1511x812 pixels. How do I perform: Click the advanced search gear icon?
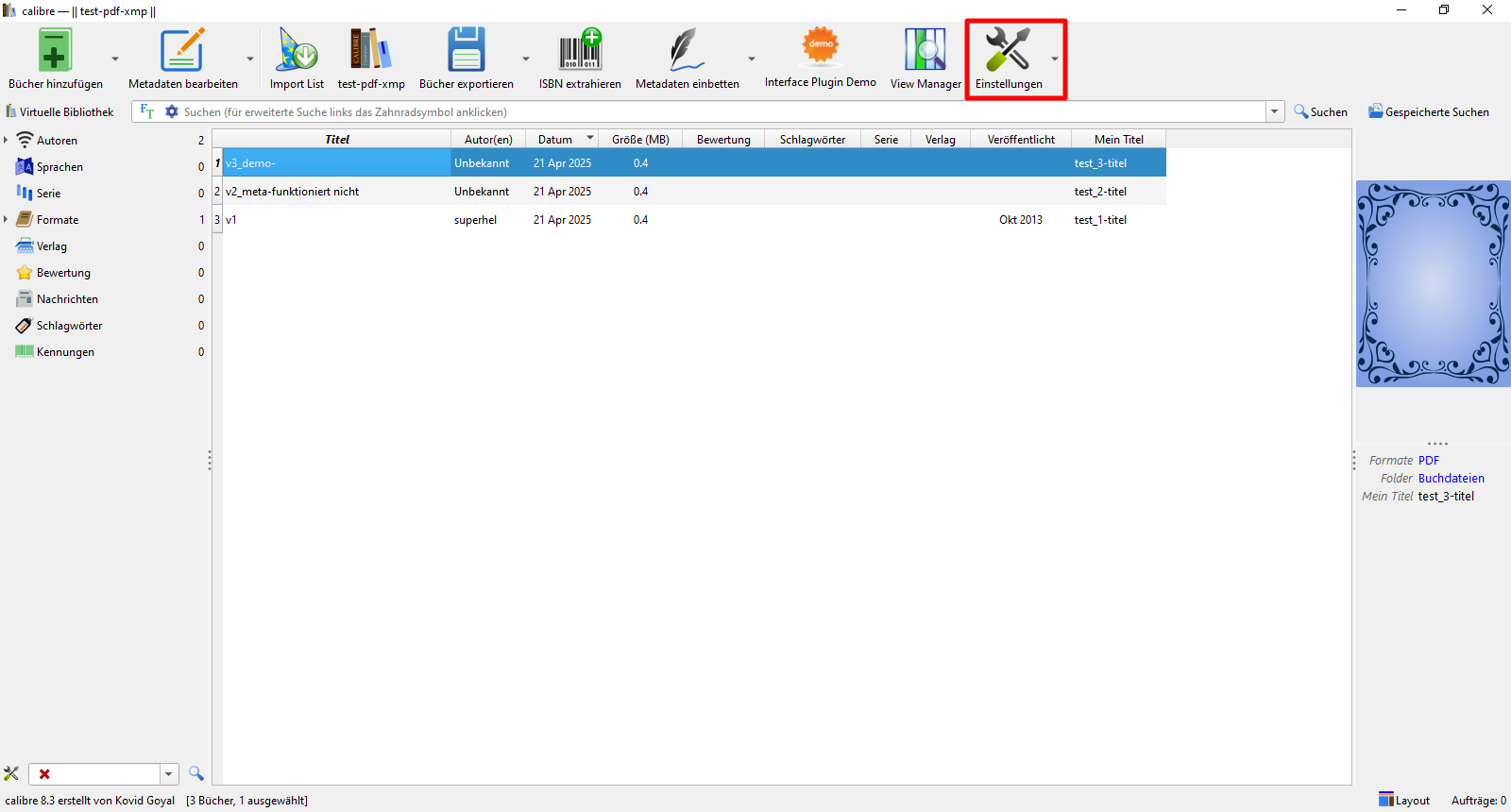tap(172, 111)
